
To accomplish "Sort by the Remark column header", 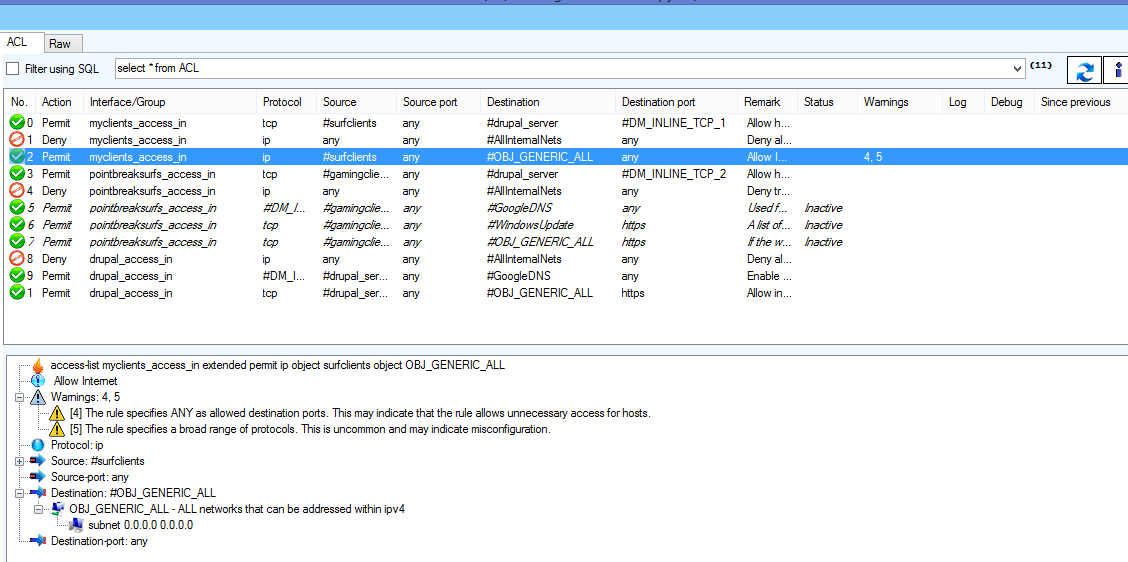I will coord(768,102).
